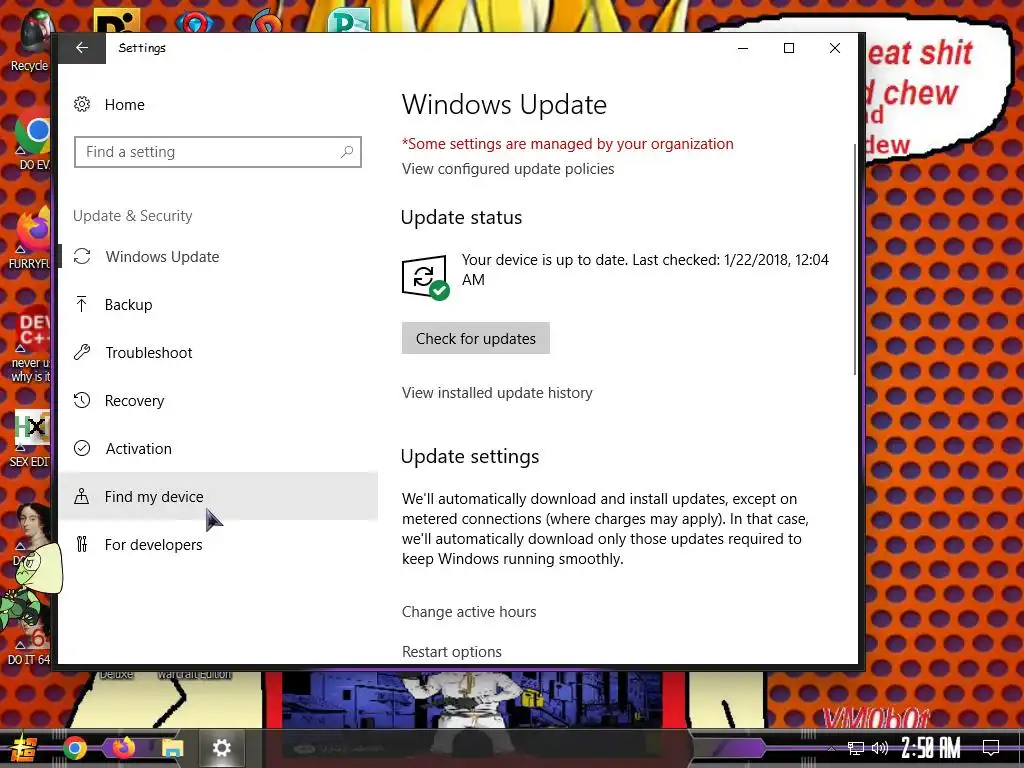Screen dimensions: 1024x768
Task: Go back using the Settings back arrow
Action: point(82,48)
